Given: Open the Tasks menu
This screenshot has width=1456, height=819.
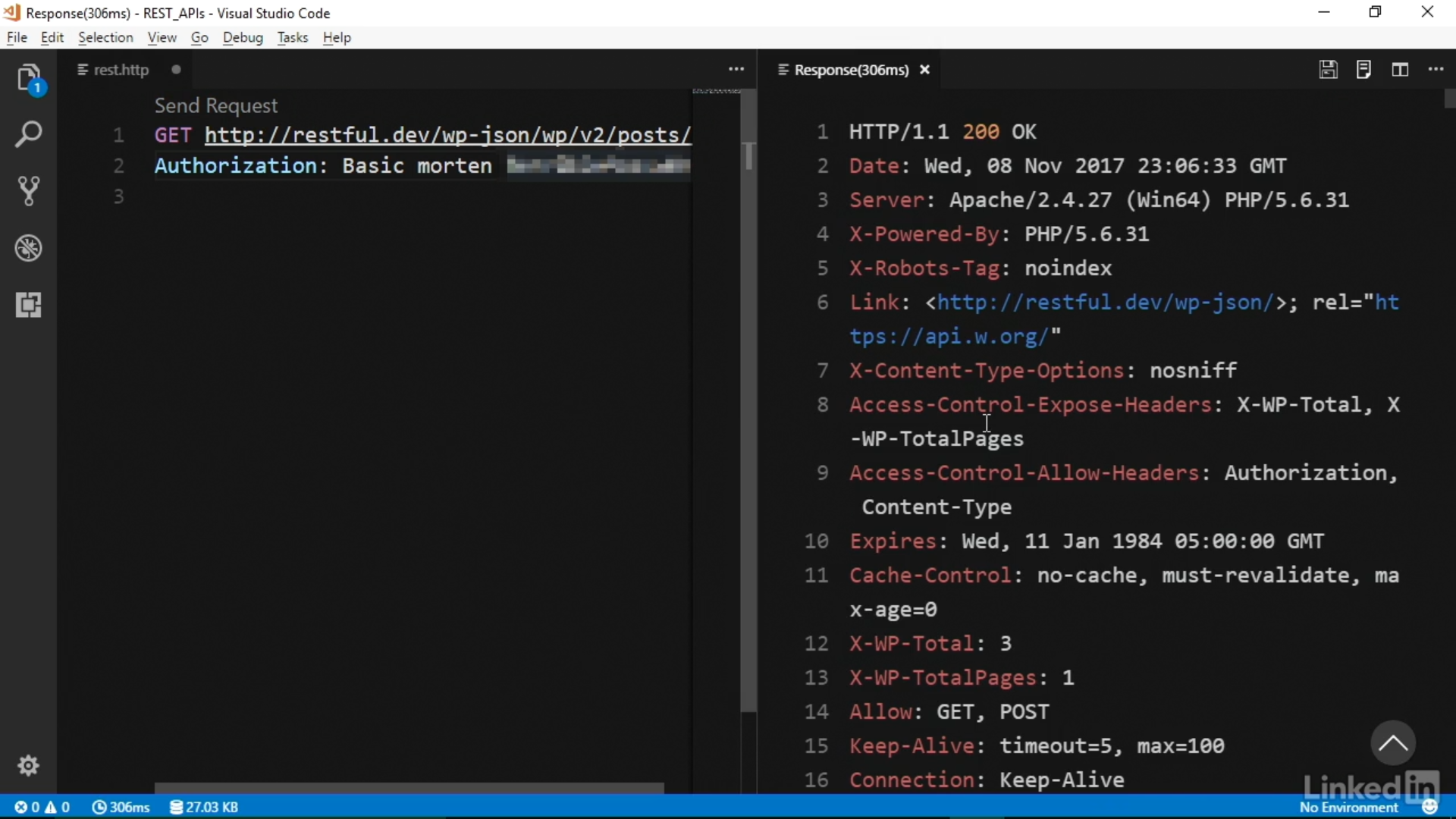Looking at the screenshot, I should [x=292, y=38].
